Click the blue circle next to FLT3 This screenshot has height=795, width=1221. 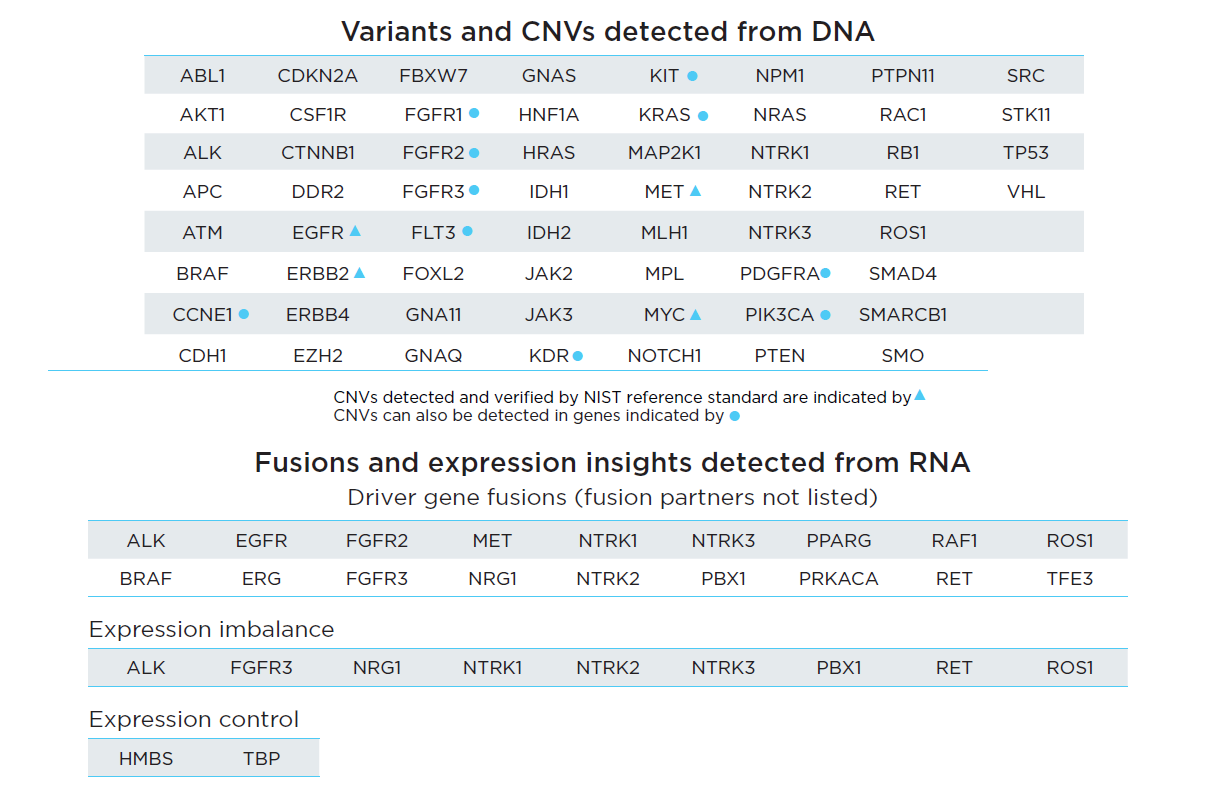tap(467, 232)
